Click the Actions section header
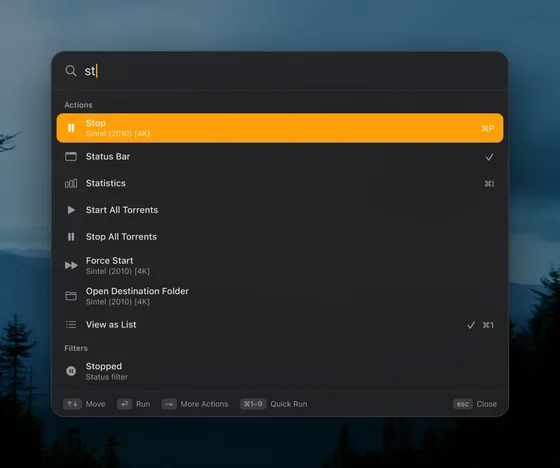This screenshot has width=560, height=468. [78, 105]
